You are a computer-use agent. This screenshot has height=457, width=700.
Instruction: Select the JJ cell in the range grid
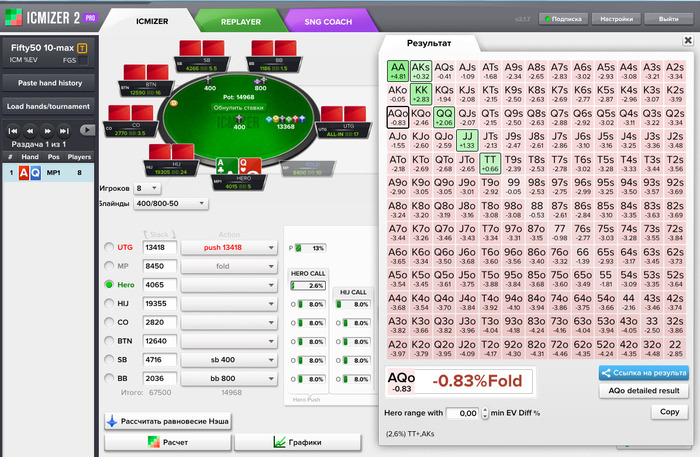coord(467,140)
